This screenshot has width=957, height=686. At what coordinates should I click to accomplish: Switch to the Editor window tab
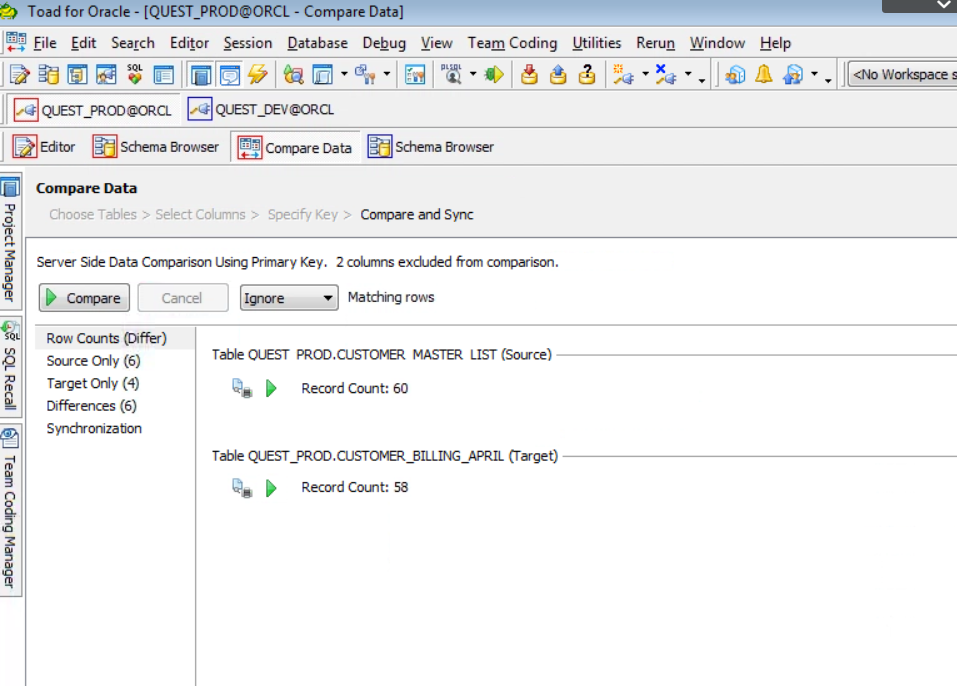(x=45, y=147)
